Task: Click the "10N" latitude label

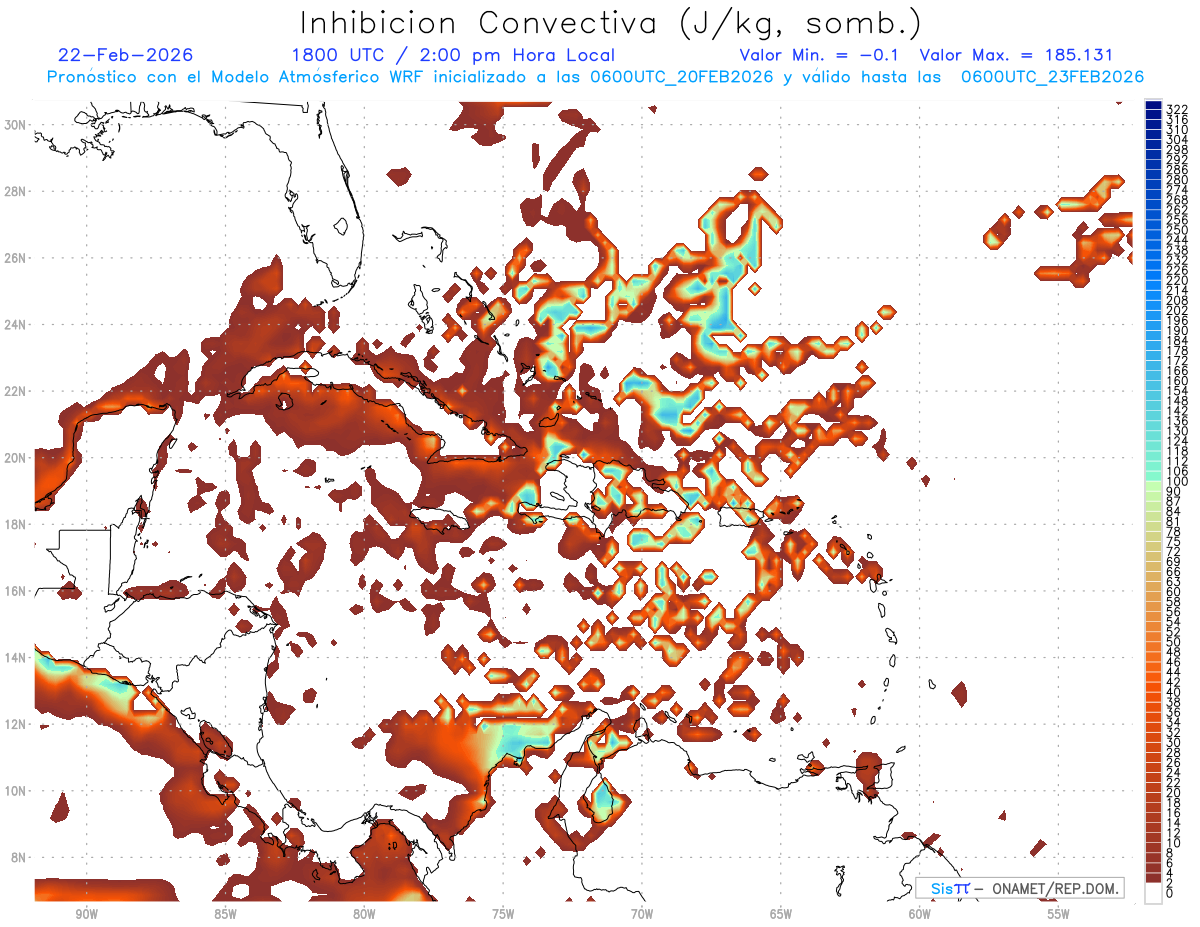Action: tap(16, 791)
